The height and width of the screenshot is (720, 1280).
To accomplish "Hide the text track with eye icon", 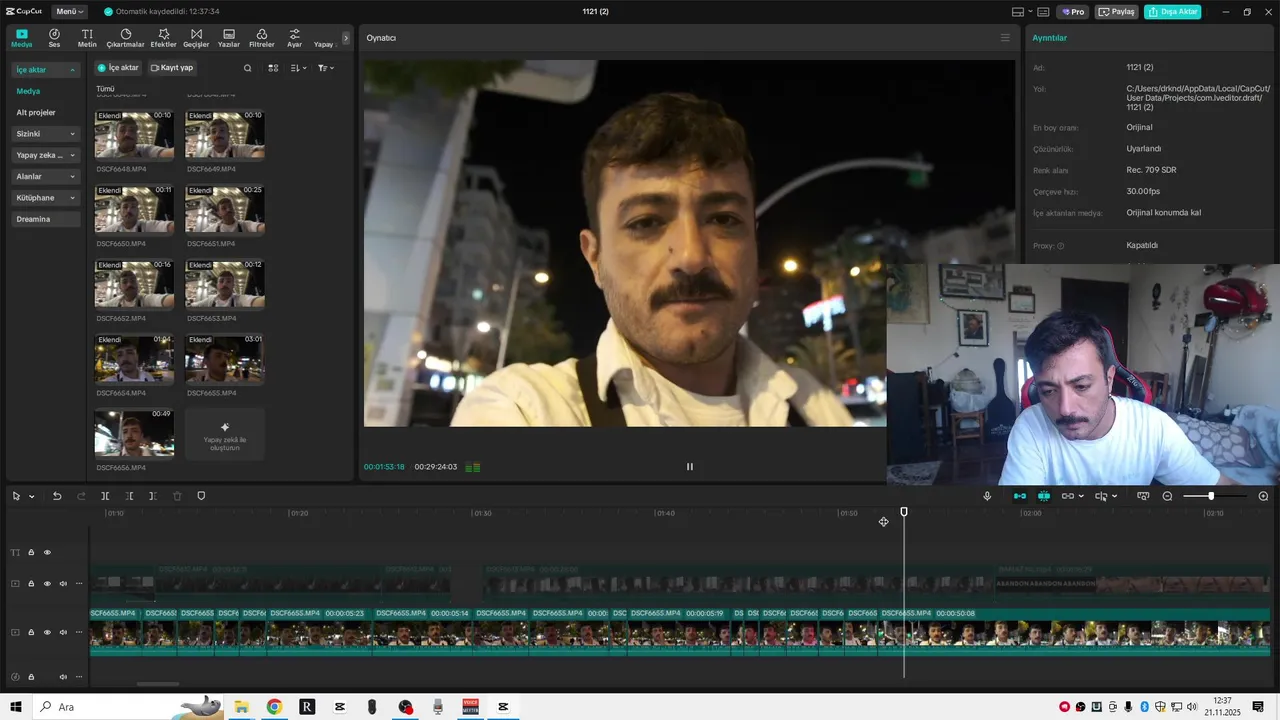I will [x=47, y=552].
